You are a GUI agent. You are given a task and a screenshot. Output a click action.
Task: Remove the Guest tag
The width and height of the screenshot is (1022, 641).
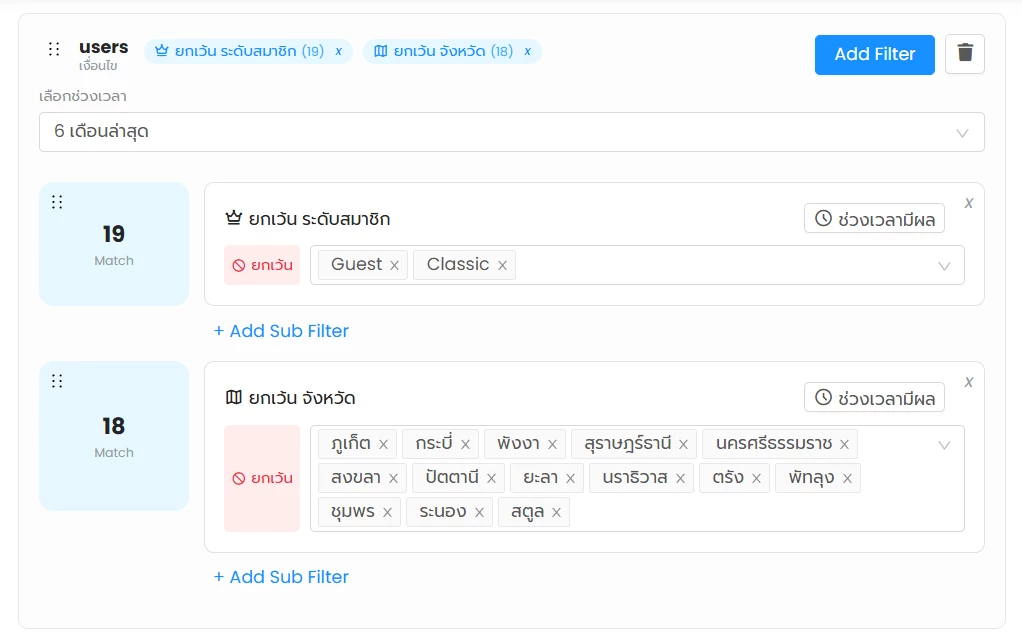coord(394,265)
